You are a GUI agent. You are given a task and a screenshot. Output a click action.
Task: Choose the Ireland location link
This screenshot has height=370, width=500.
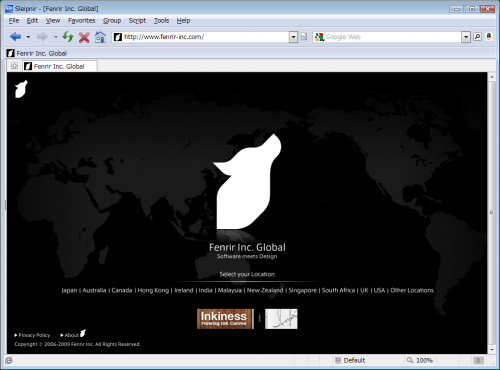point(184,290)
